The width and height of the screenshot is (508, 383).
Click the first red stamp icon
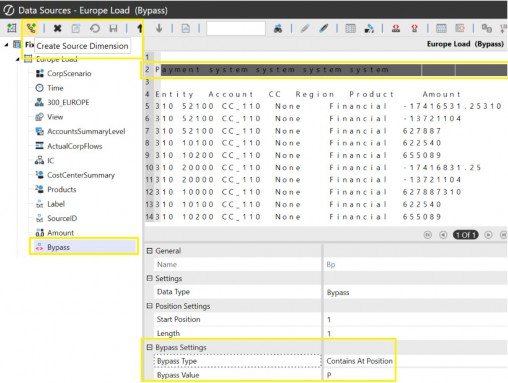396,29
